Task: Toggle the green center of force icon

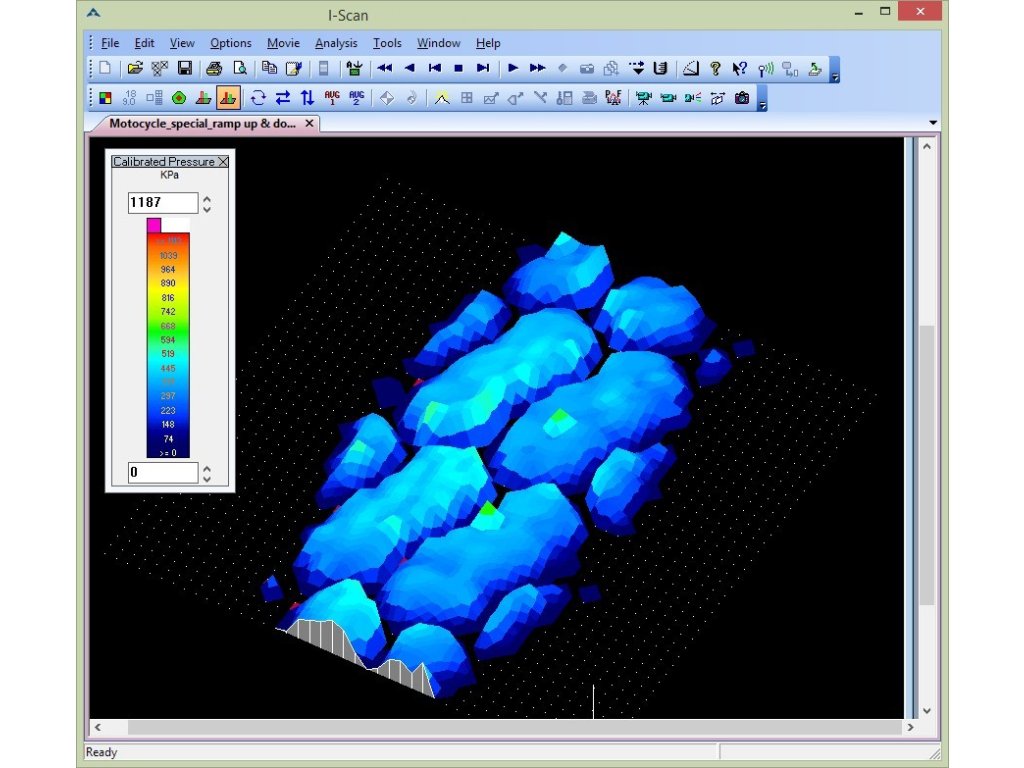Action: click(179, 98)
